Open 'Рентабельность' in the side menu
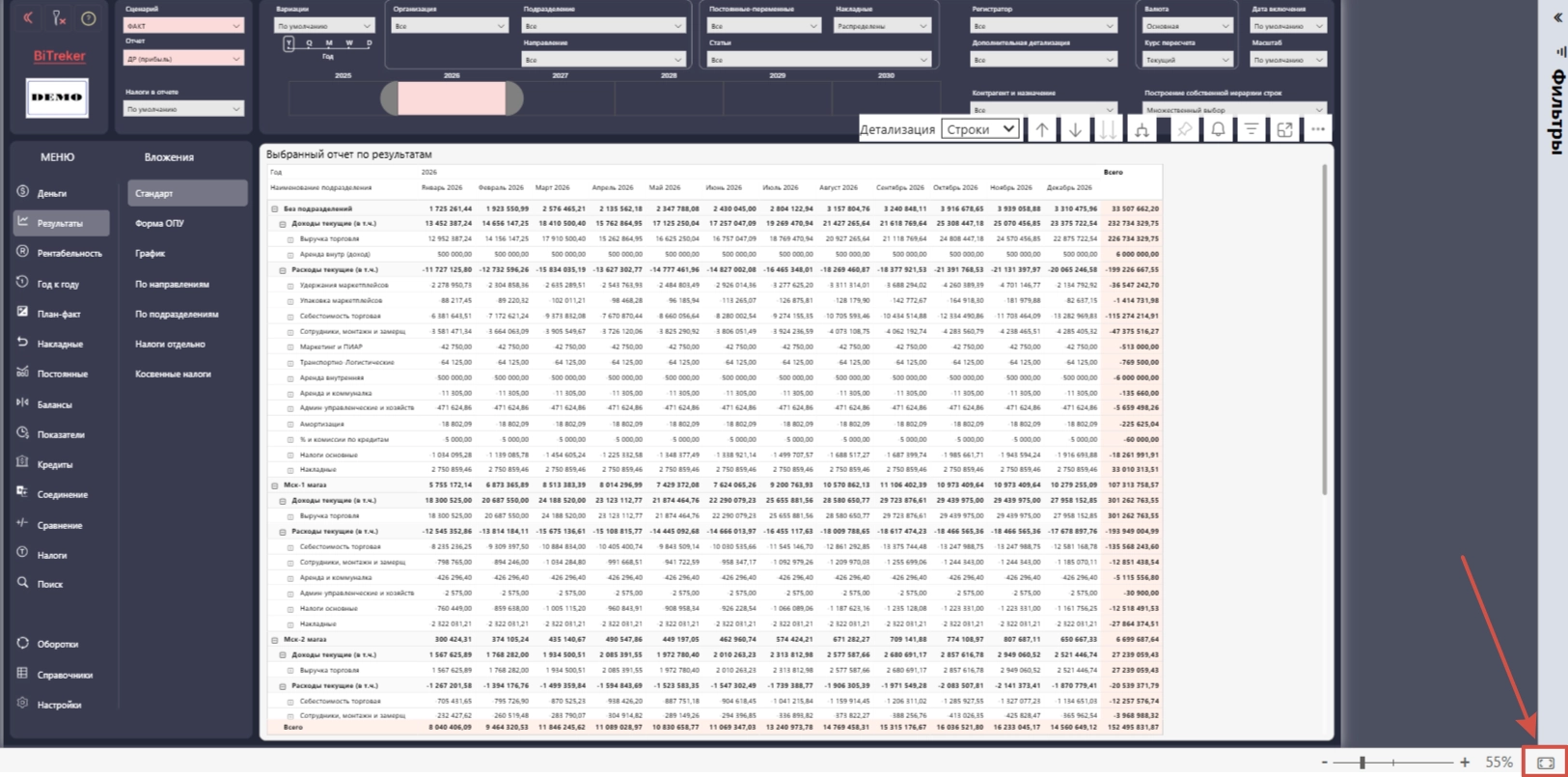This screenshot has width=1568, height=777. pos(69,253)
